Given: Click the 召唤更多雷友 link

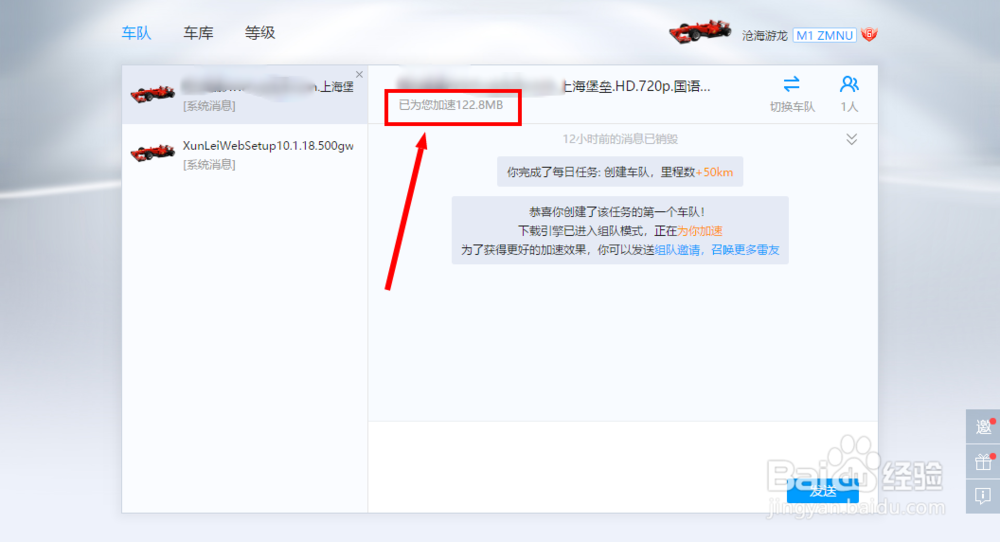Looking at the screenshot, I should (745, 250).
